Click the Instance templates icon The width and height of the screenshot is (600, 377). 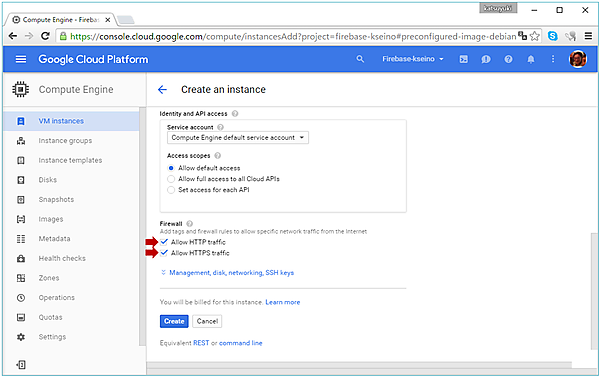pyautogui.click(x=21, y=160)
